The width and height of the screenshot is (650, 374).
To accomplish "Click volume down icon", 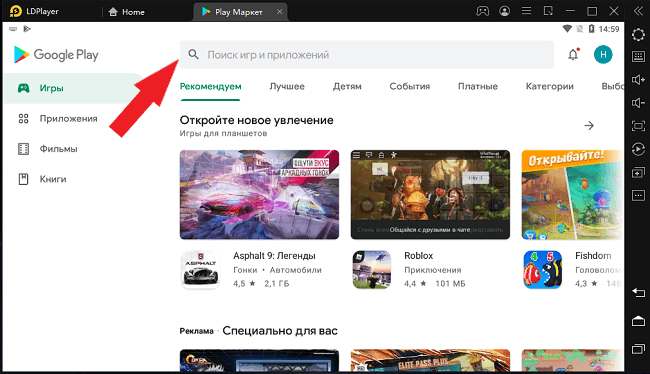I will 638,102.
